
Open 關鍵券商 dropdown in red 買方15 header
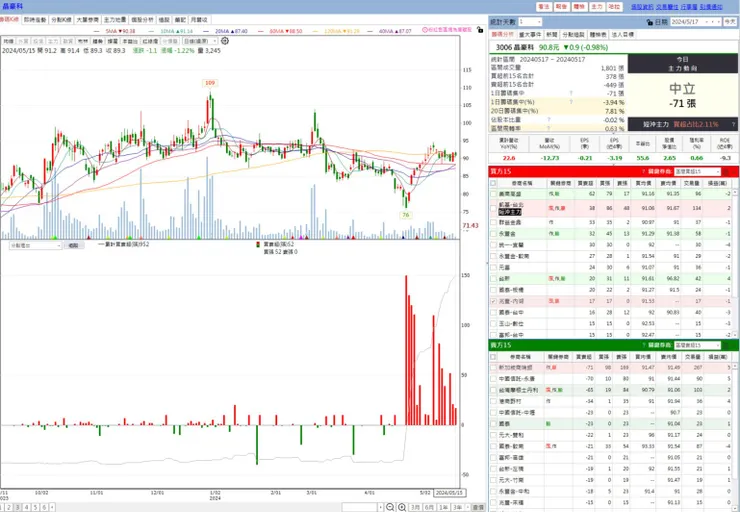(697, 172)
